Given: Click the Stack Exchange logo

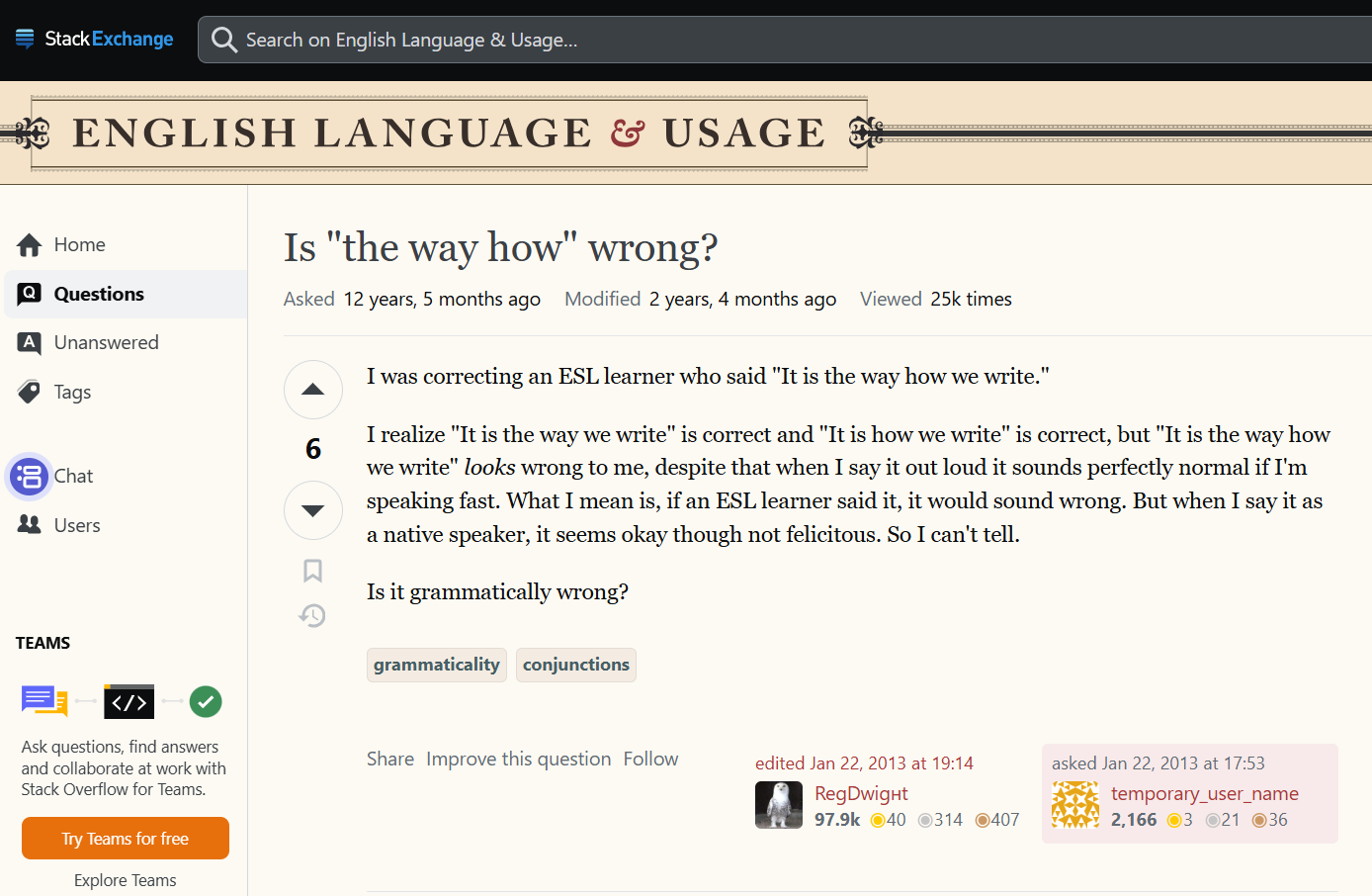Looking at the screenshot, I should (x=95, y=40).
